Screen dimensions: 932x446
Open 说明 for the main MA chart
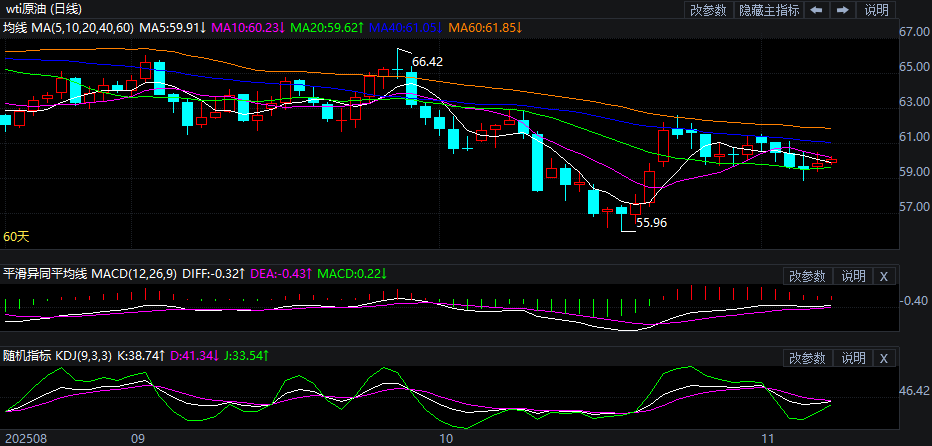pyautogui.click(x=876, y=10)
